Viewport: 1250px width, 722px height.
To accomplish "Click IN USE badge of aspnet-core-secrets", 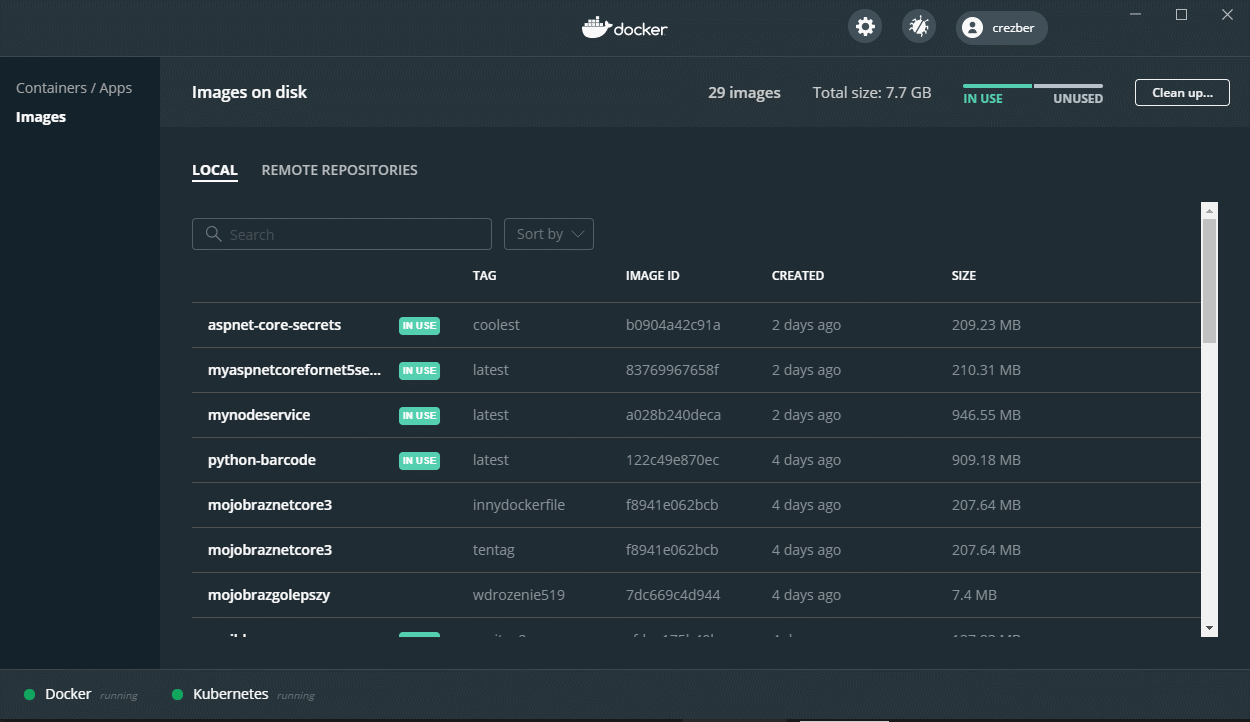I will [419, 325].
